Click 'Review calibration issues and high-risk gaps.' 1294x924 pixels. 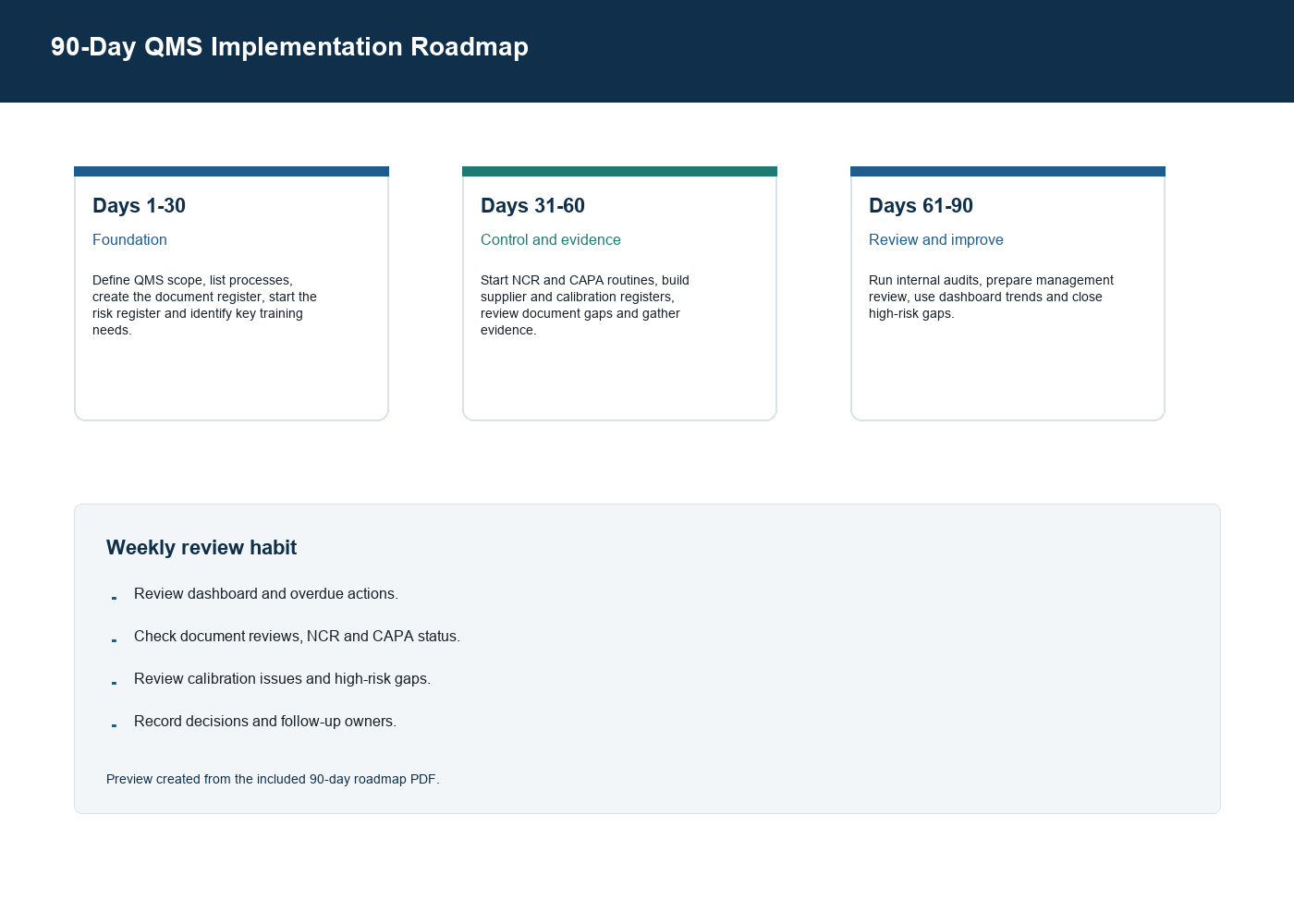tap(282, 679)
